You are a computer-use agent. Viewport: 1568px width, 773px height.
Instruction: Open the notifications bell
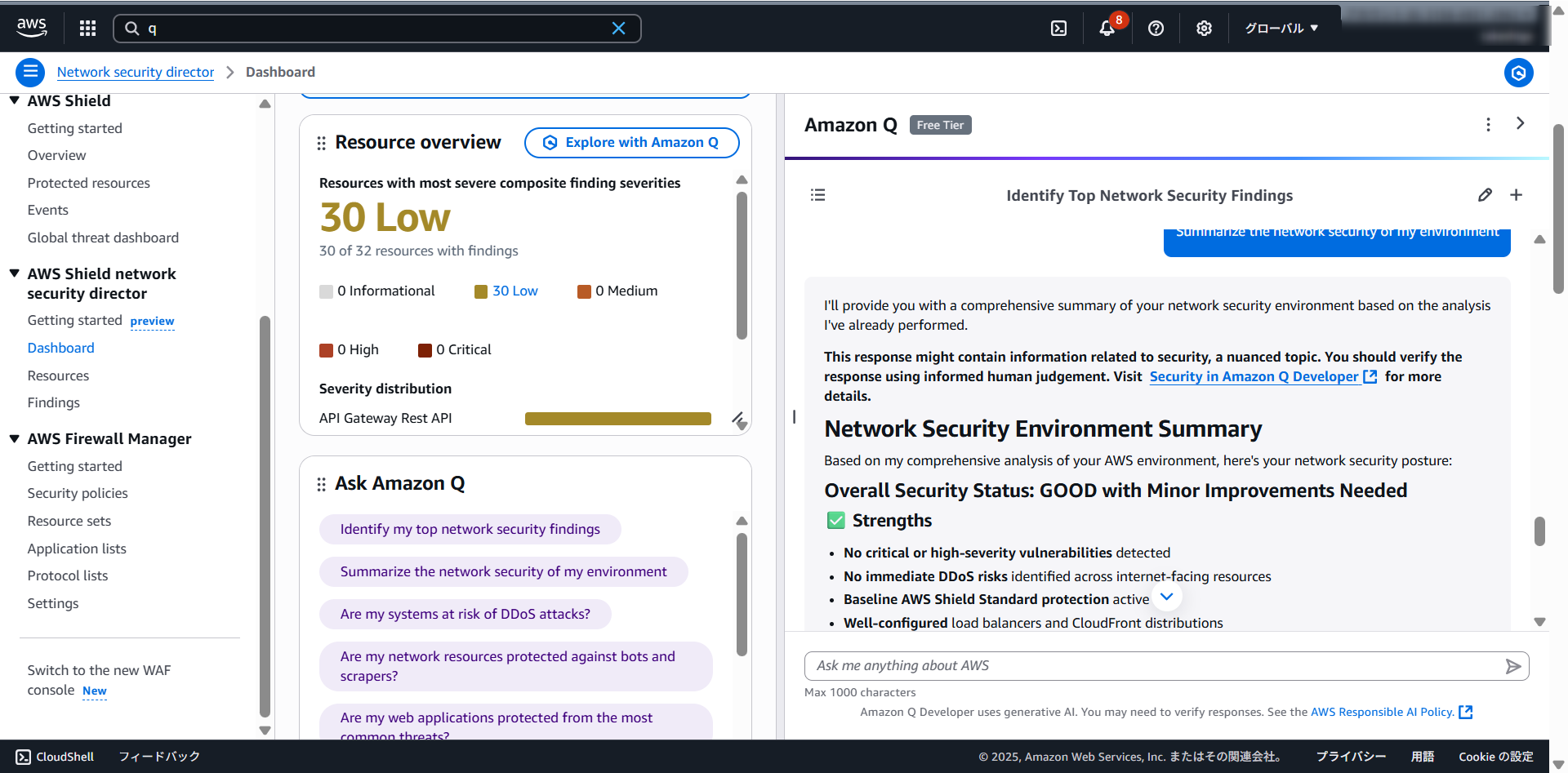1107,29
